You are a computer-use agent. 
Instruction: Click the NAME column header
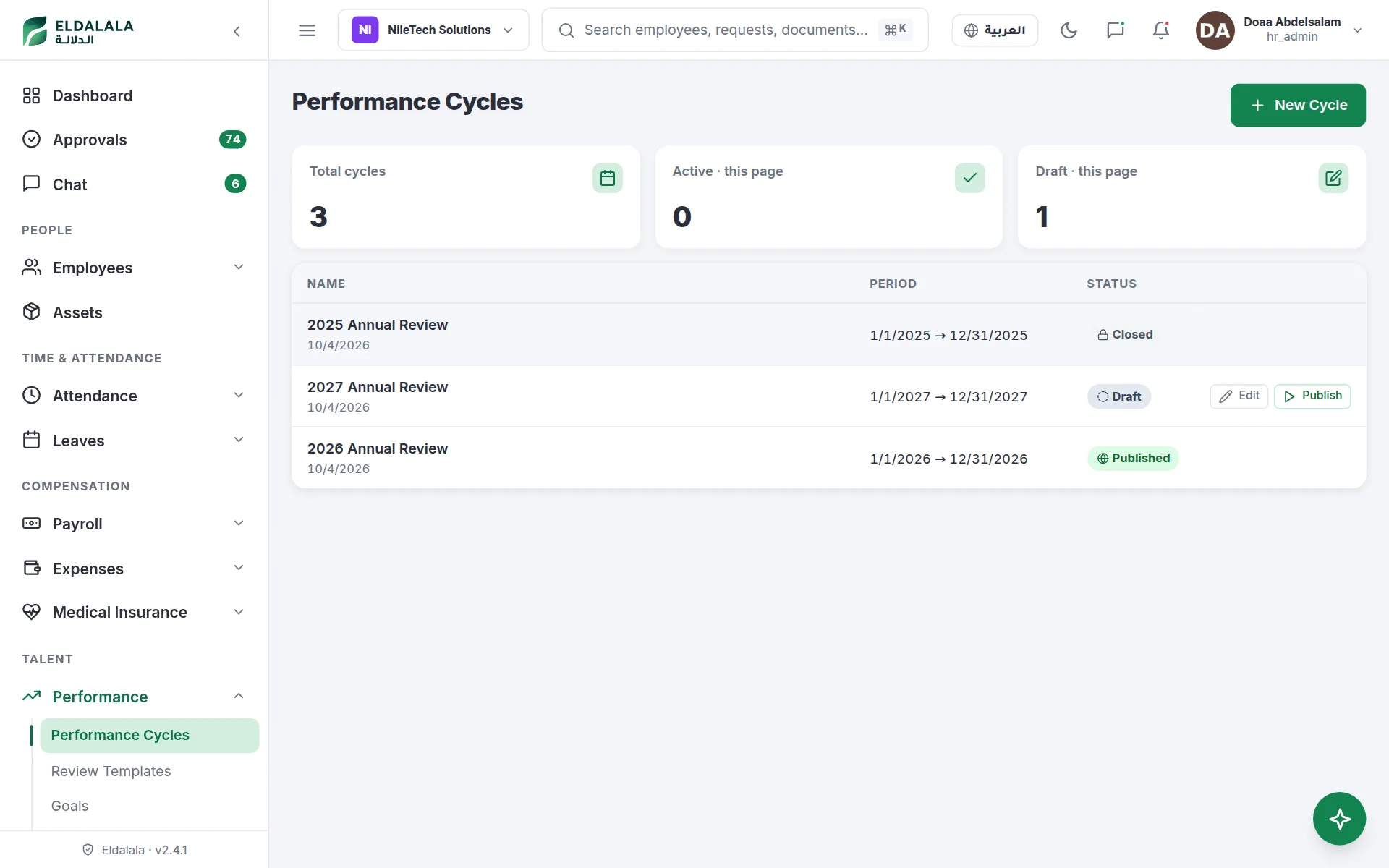(326, 284)
